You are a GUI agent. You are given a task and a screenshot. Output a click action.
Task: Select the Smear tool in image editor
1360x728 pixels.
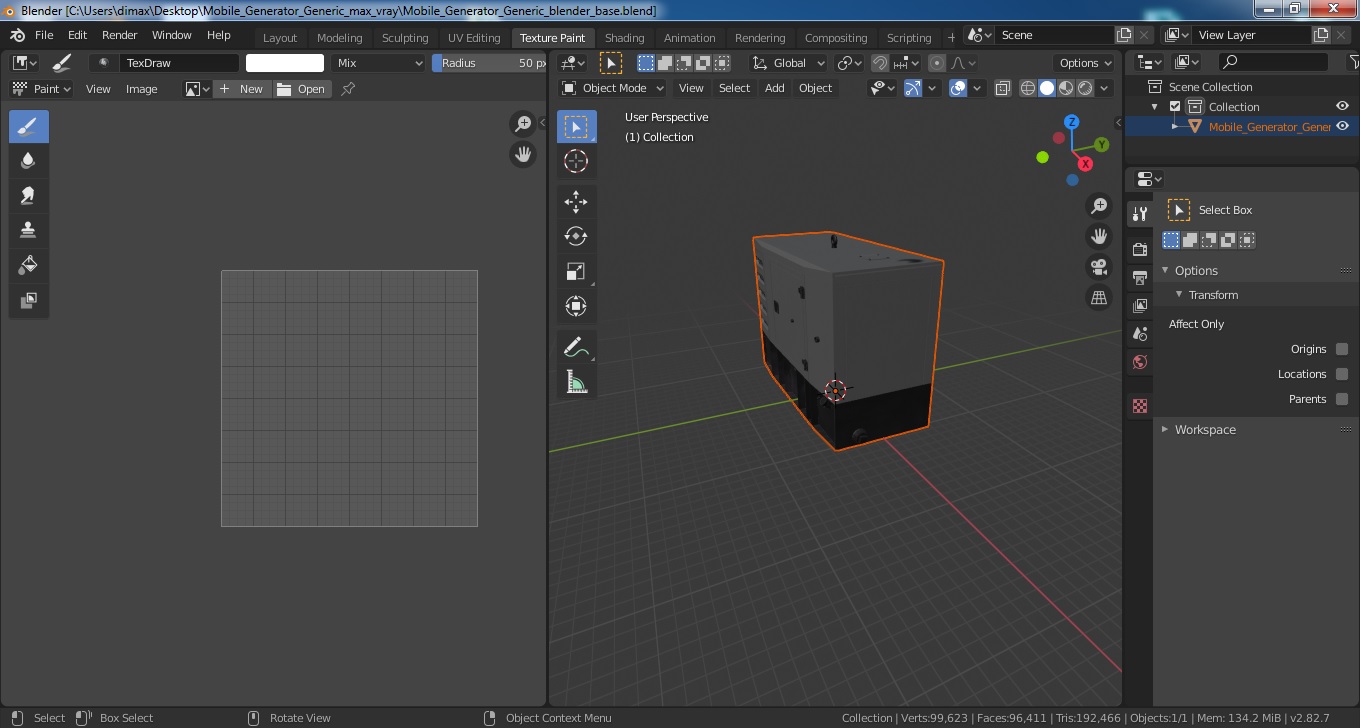coord(28,195)
